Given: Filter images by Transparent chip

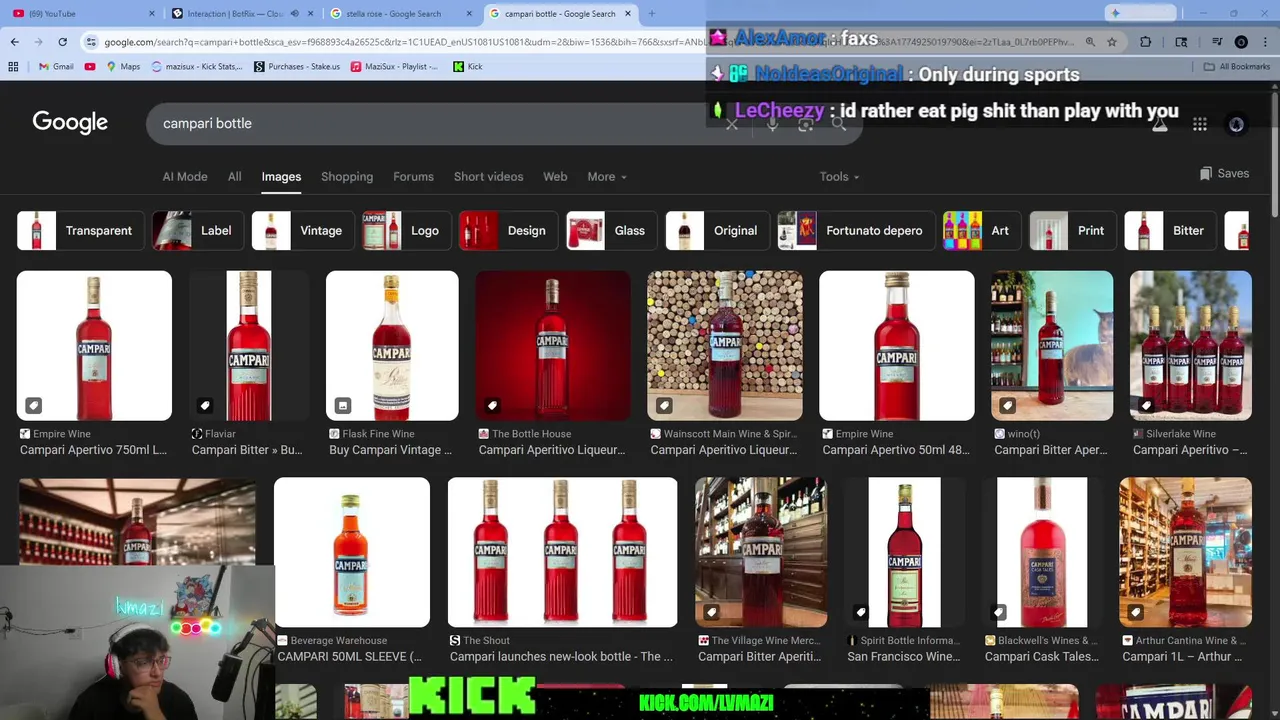Looking at the screenshot, I should point(79,231).
